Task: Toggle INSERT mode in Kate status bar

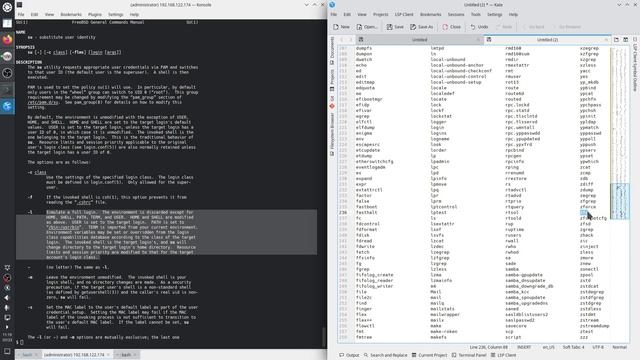Action: point(524,347)
